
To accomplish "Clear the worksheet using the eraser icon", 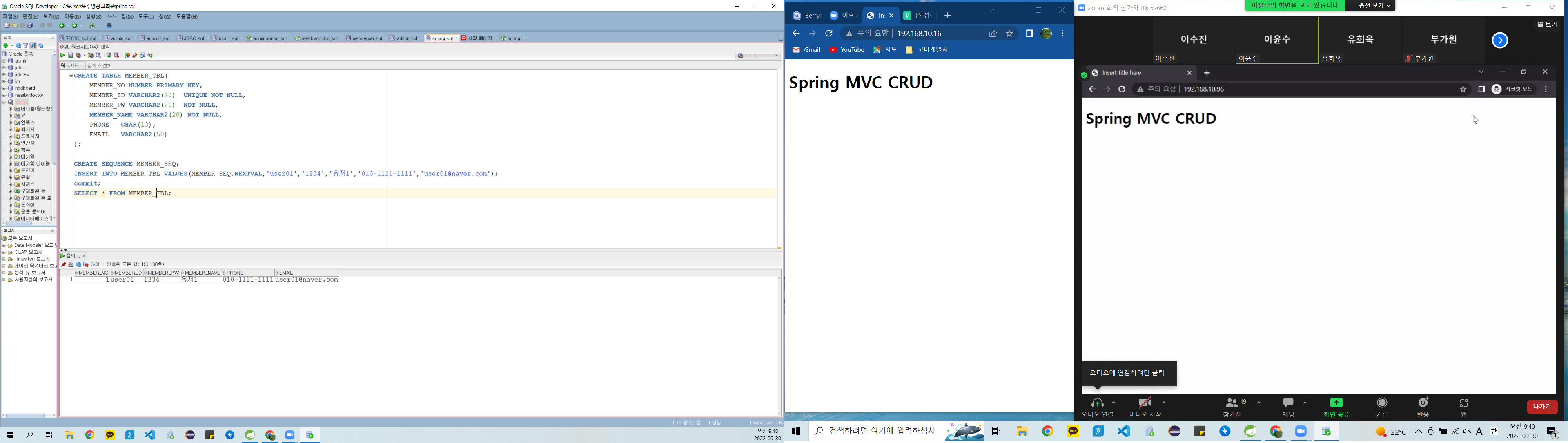I will (x=136, y=55).
